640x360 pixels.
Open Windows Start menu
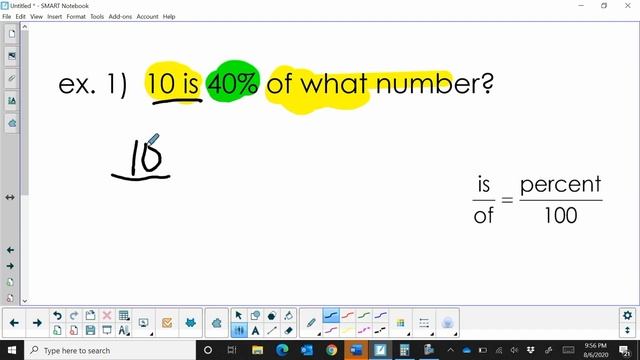pos(12,350)
